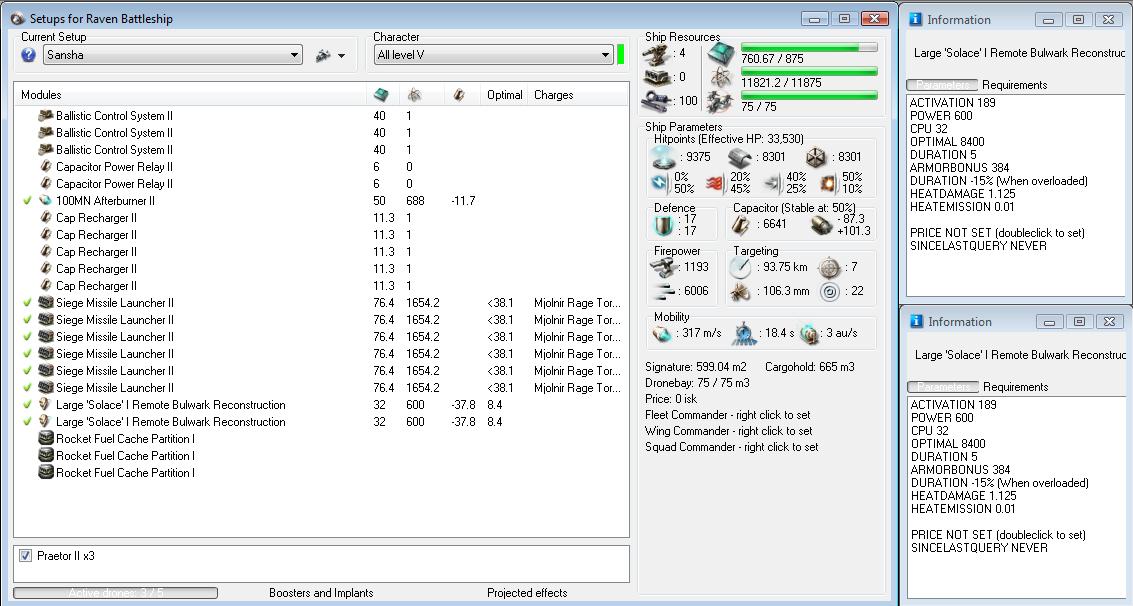Image resolution: width=1133 pixels, height=606 pixels.
Task: Click the CPU column header icon
Action: pos(381,95)
